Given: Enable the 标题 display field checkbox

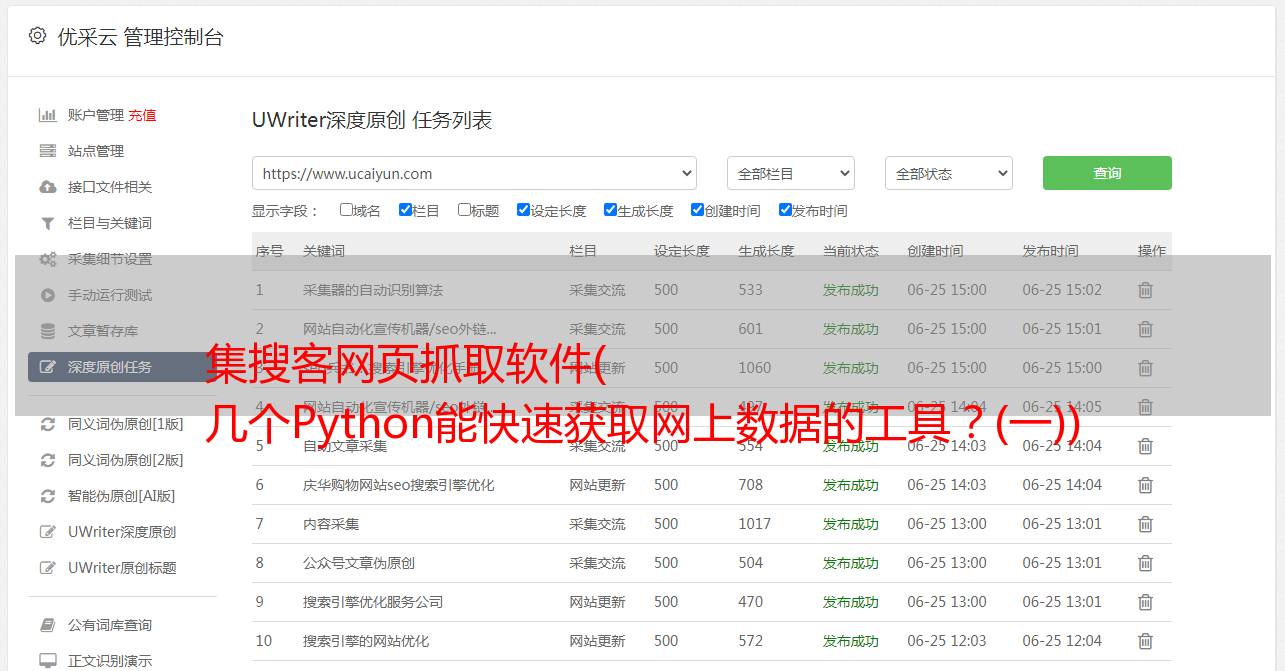Looking at the screenshot, I should 464,210.
